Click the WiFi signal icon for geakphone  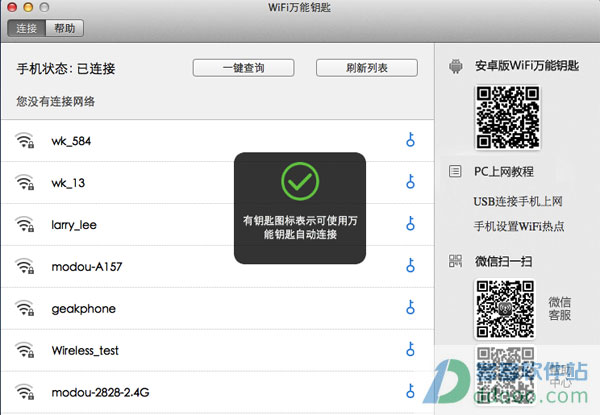pyautogui.click(x=24, y=308)
